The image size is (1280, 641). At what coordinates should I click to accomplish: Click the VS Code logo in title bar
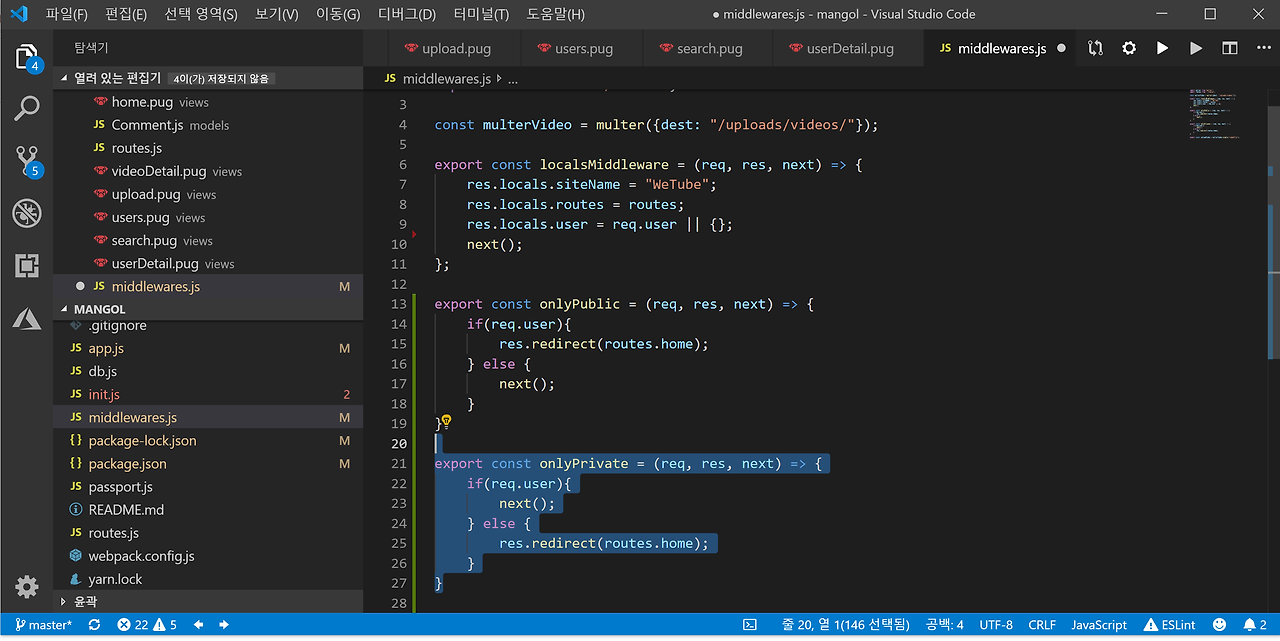pos(18,14)
